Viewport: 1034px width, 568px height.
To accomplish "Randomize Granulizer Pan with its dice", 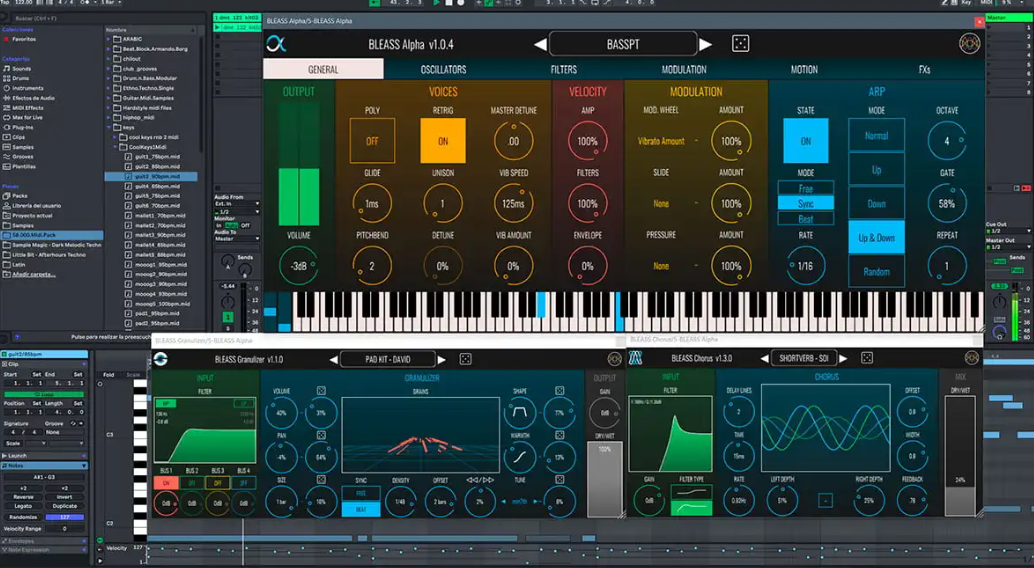I will (x=321, y=435).
